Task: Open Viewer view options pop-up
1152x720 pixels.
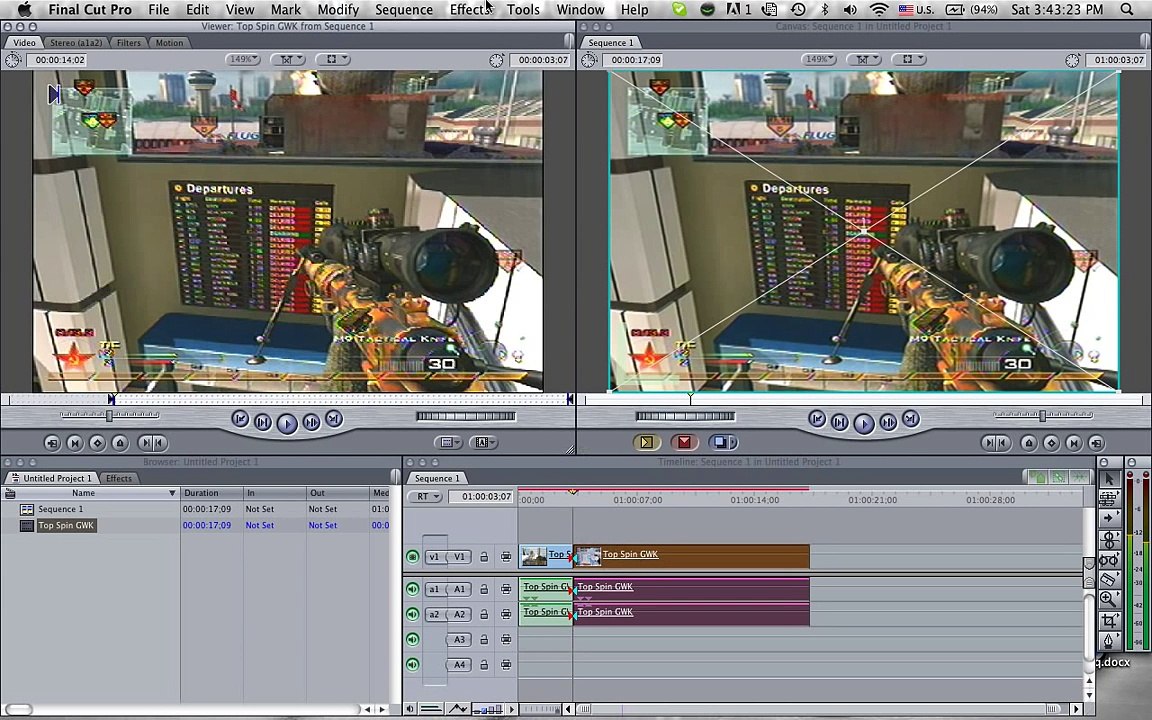Action: click(x=333, y=60)
